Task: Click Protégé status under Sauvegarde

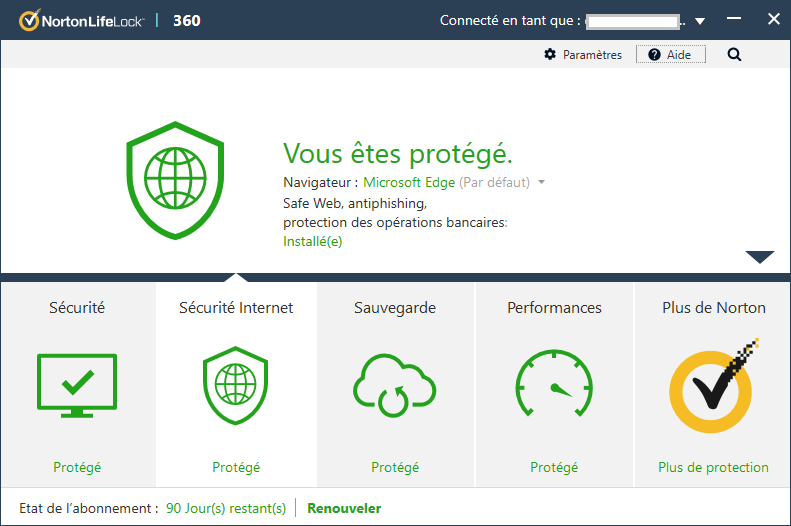Action: click(395, 467)
